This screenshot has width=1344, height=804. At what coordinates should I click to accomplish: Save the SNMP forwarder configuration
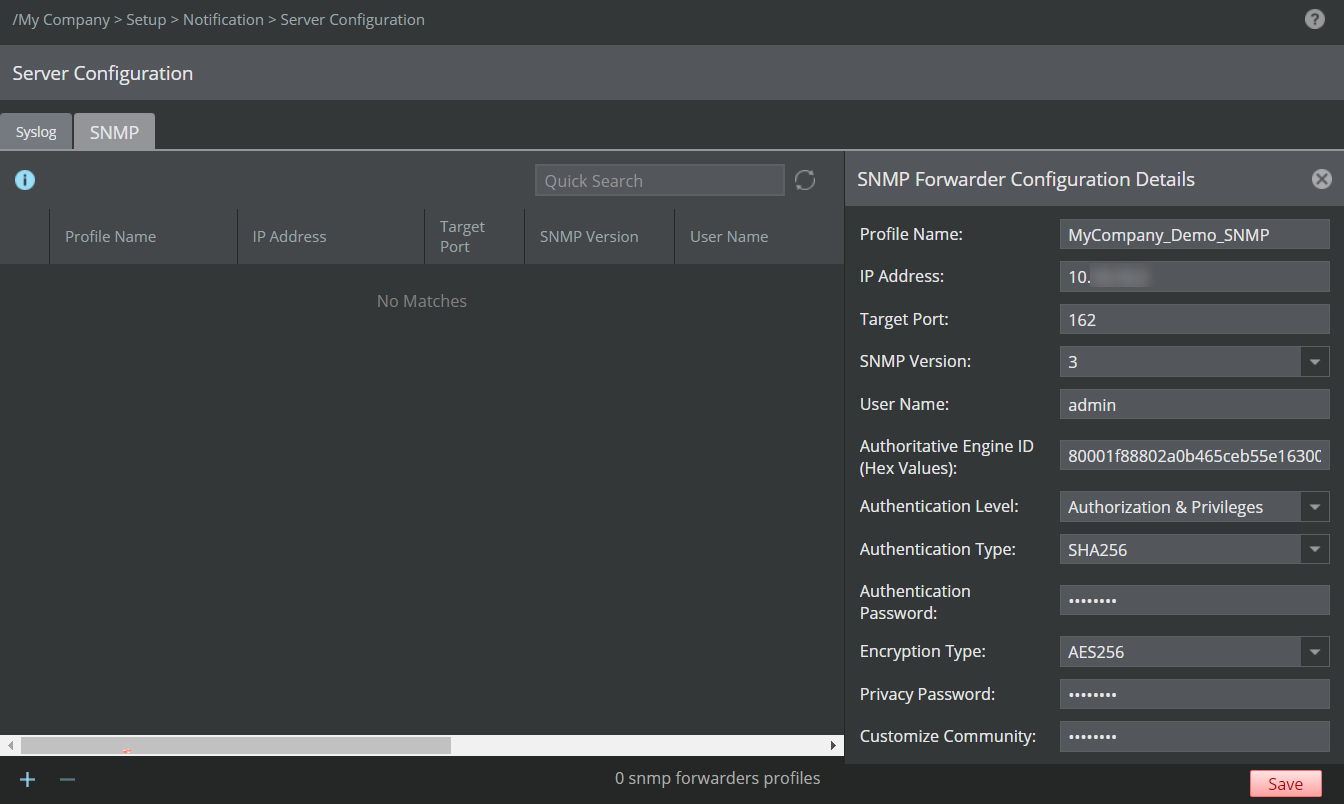[1285, 784]
